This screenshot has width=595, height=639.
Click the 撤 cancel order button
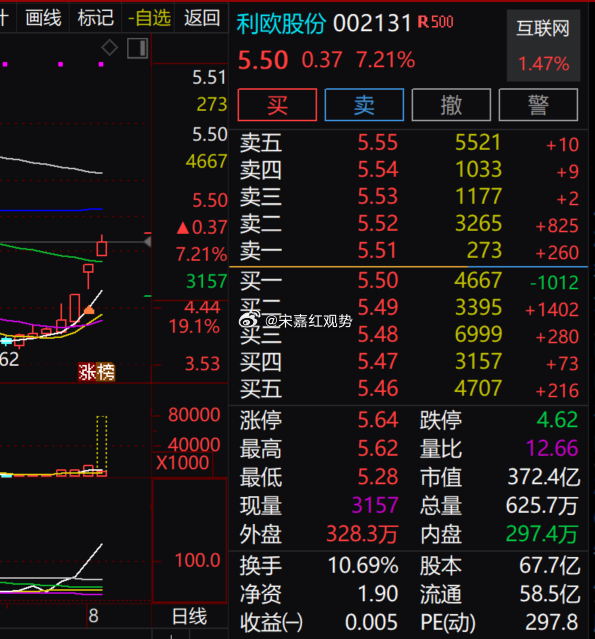pos(451,105)
